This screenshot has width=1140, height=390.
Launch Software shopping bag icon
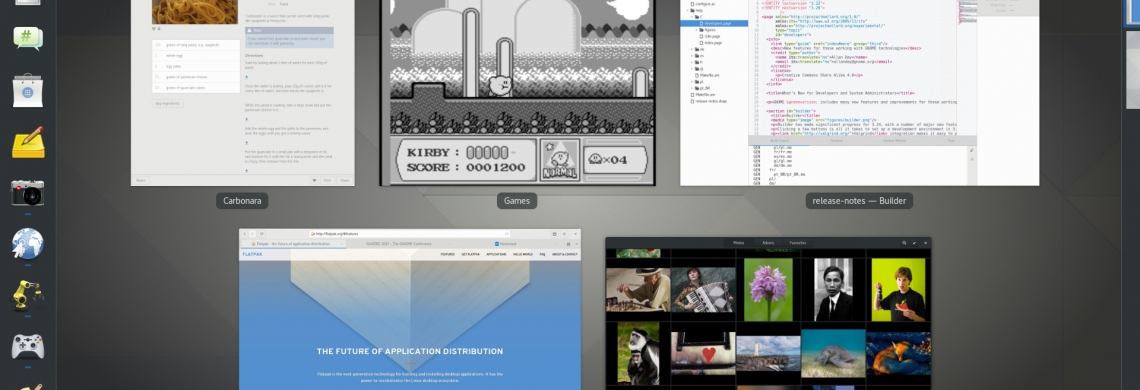point(28,90)
